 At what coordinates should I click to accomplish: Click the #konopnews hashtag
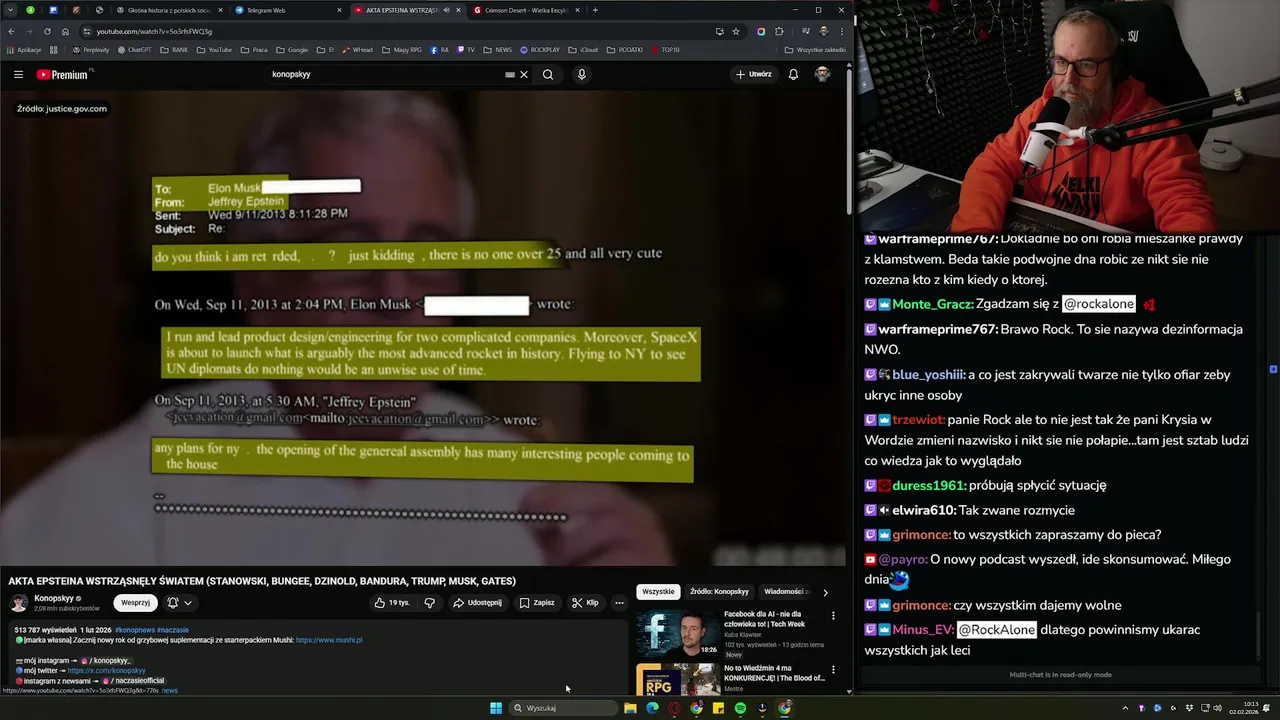(135, 630)
